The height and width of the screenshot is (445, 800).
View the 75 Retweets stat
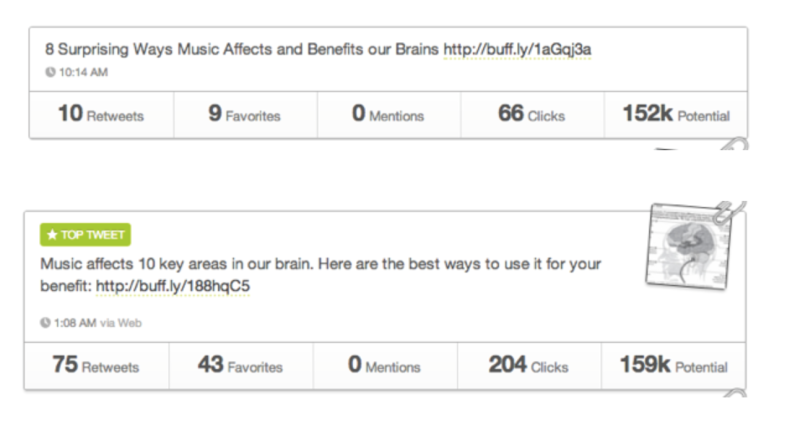tap(96, 365)
